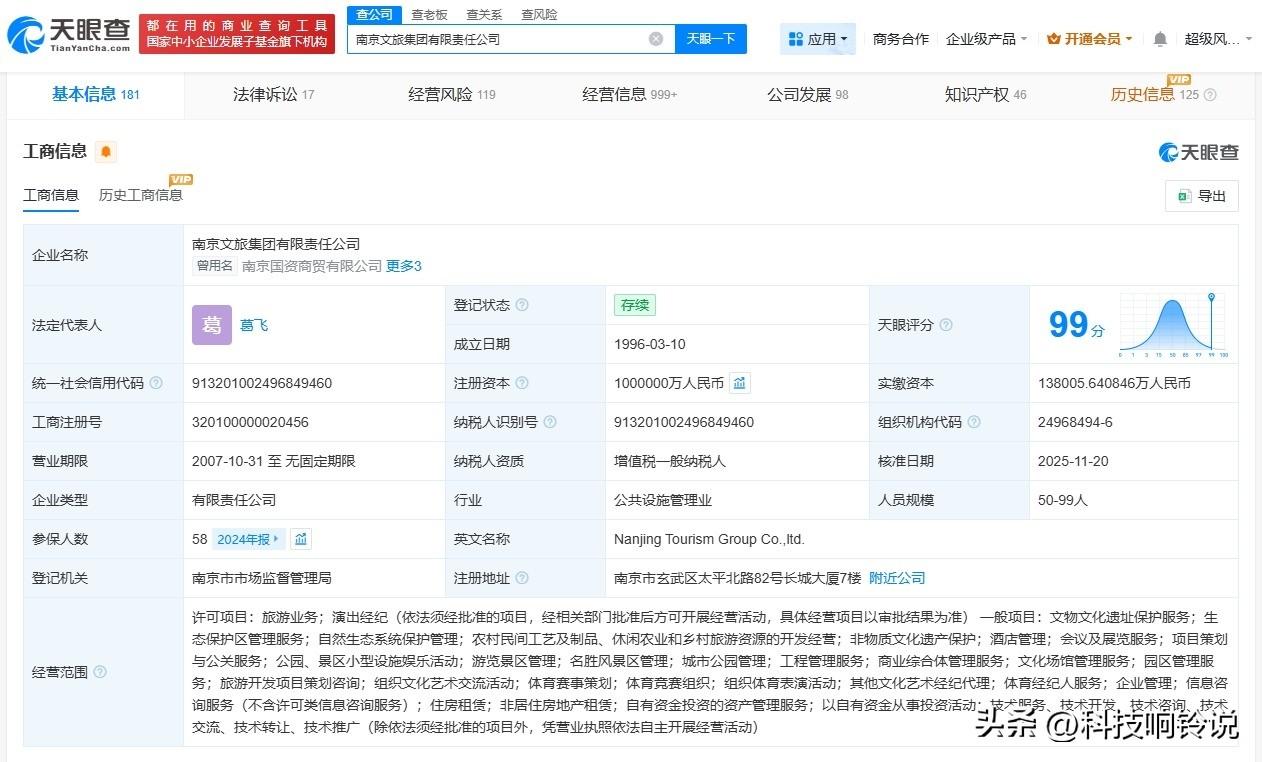Click the orange alert bell beside 工商信息
This screenshot has height=762, width=1262.
click(106, 152)
